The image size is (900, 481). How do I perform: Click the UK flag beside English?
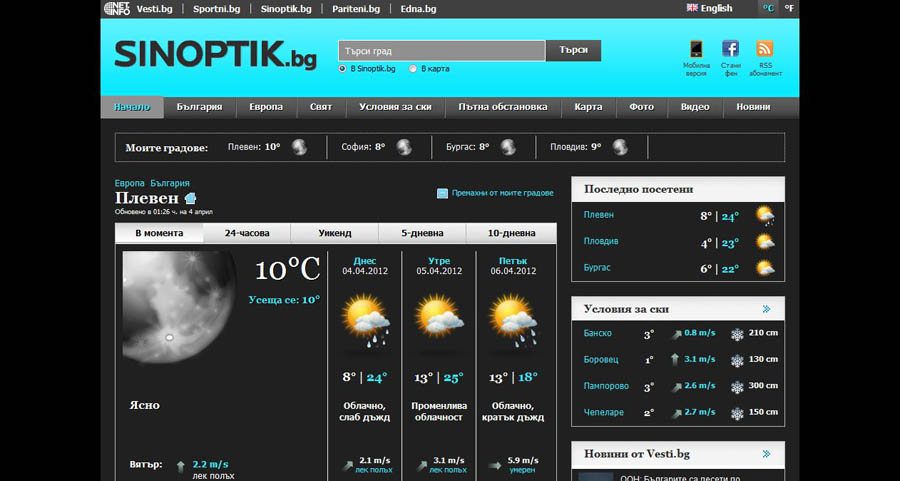click(692, 8)
